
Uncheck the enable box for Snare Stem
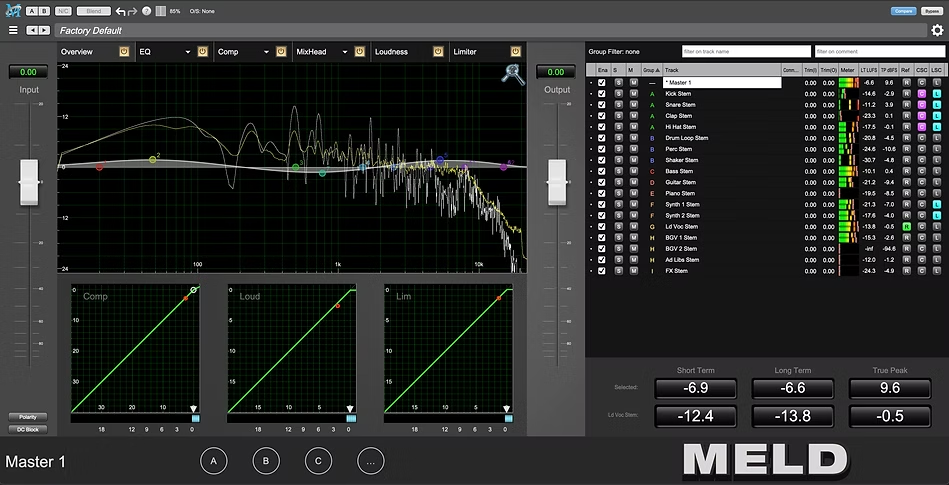tap(602, 104)
